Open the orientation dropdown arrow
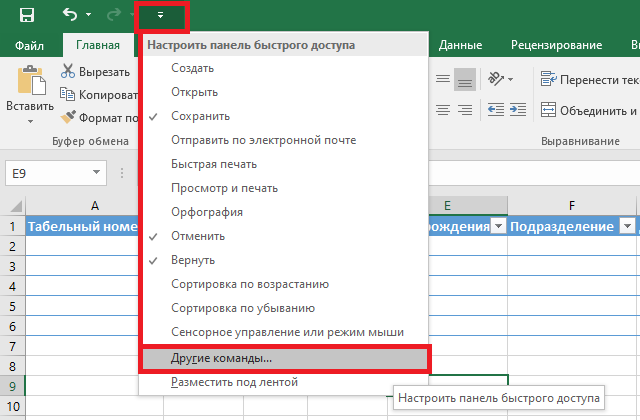 click(x=511, y=79)
